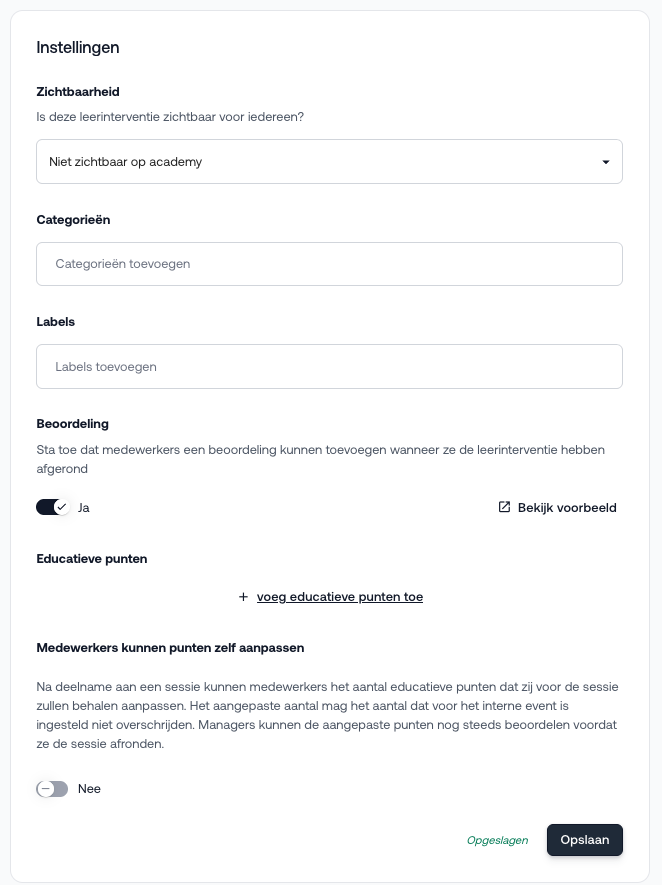The height and width of the screenshot is (885, 662).
Task: Click the 'Nee' label next to the toggle
Action: 89,789
